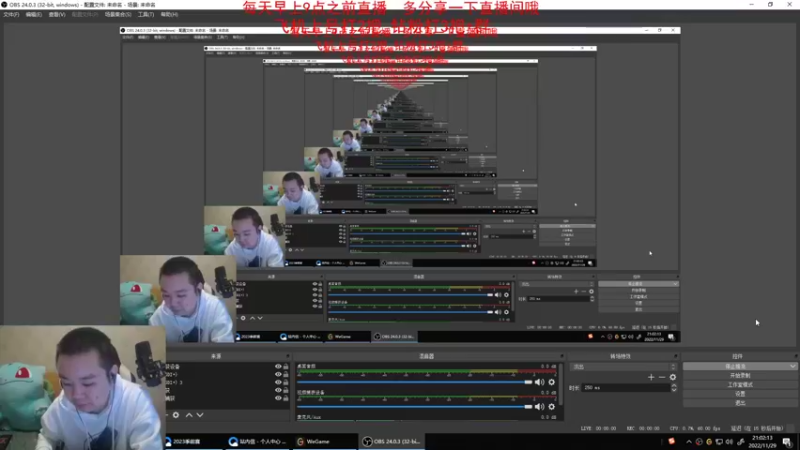The width and height of the screenshot is (800, 450).
Task: Open the 桌面音频 channel gear settings
Action: 552,382
